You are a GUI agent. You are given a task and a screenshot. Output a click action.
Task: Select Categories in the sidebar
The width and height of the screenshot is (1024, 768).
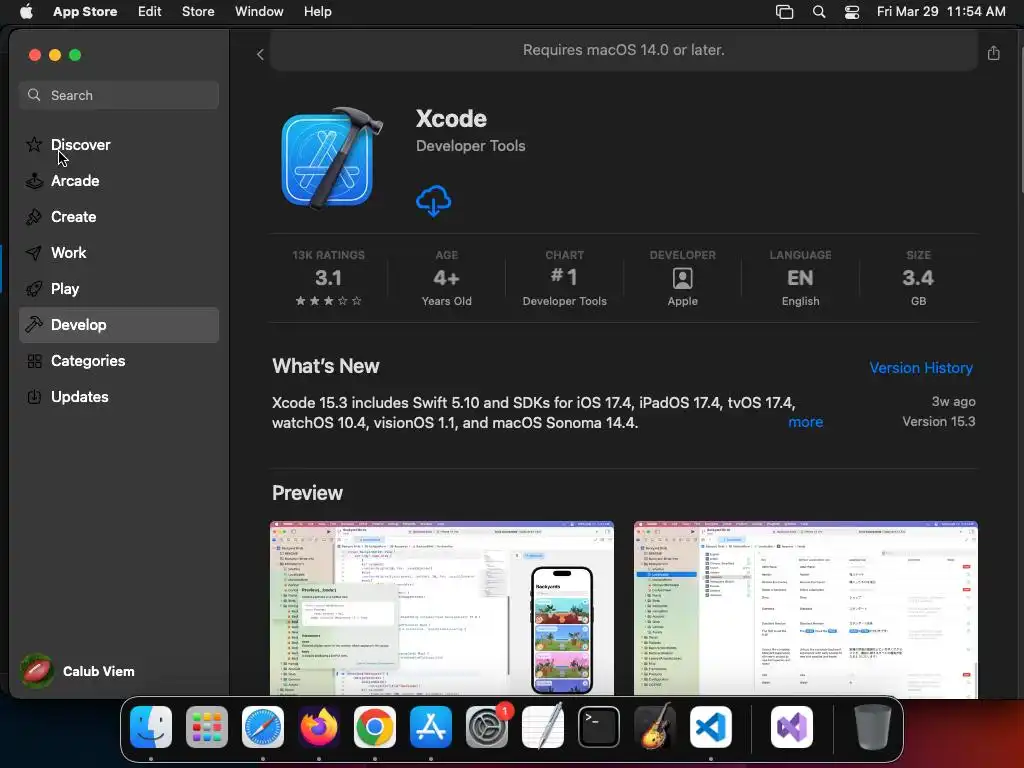click(x=119, y=360)
